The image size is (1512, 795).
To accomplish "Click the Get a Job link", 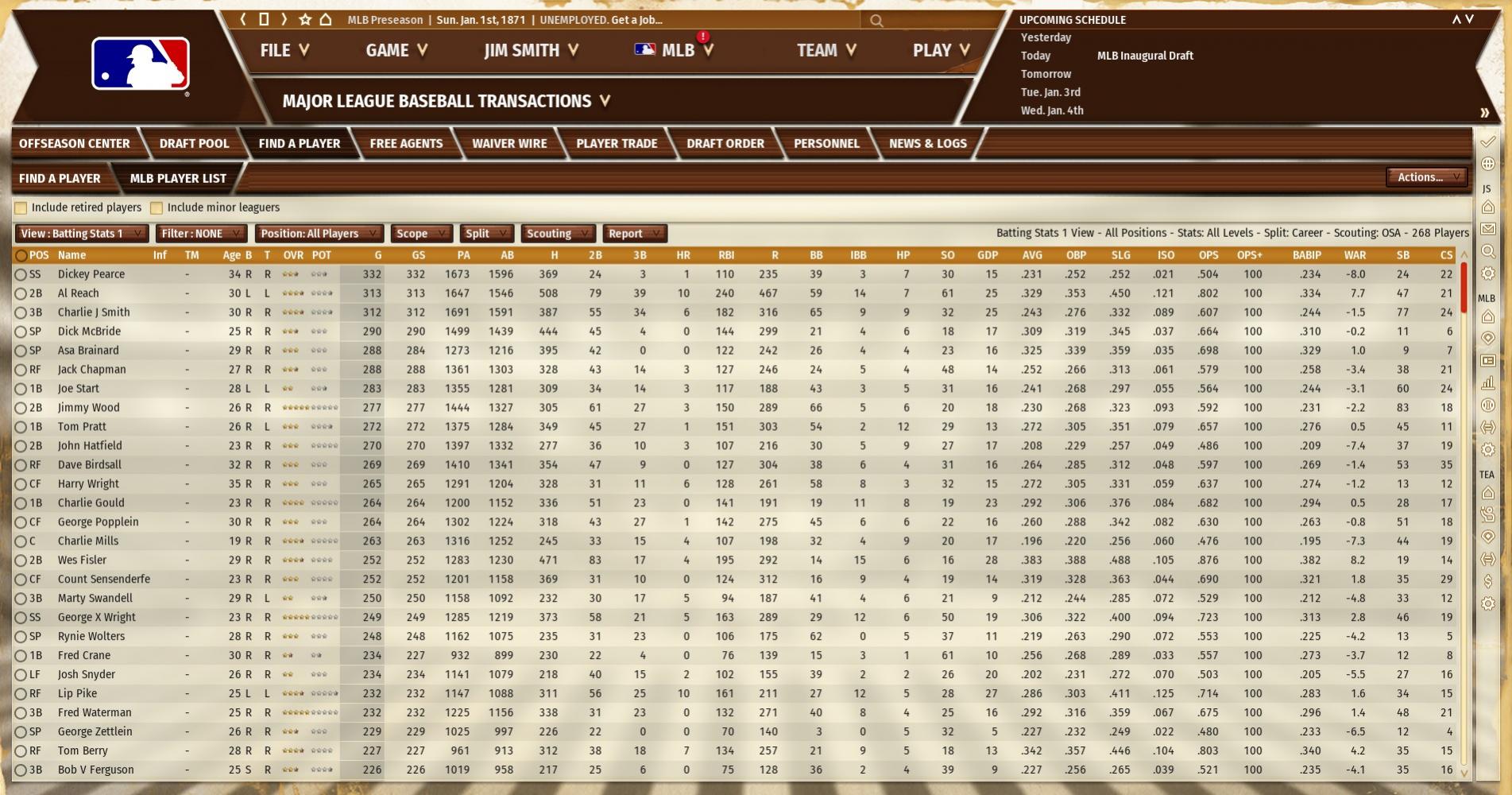I will click(636, 20).
